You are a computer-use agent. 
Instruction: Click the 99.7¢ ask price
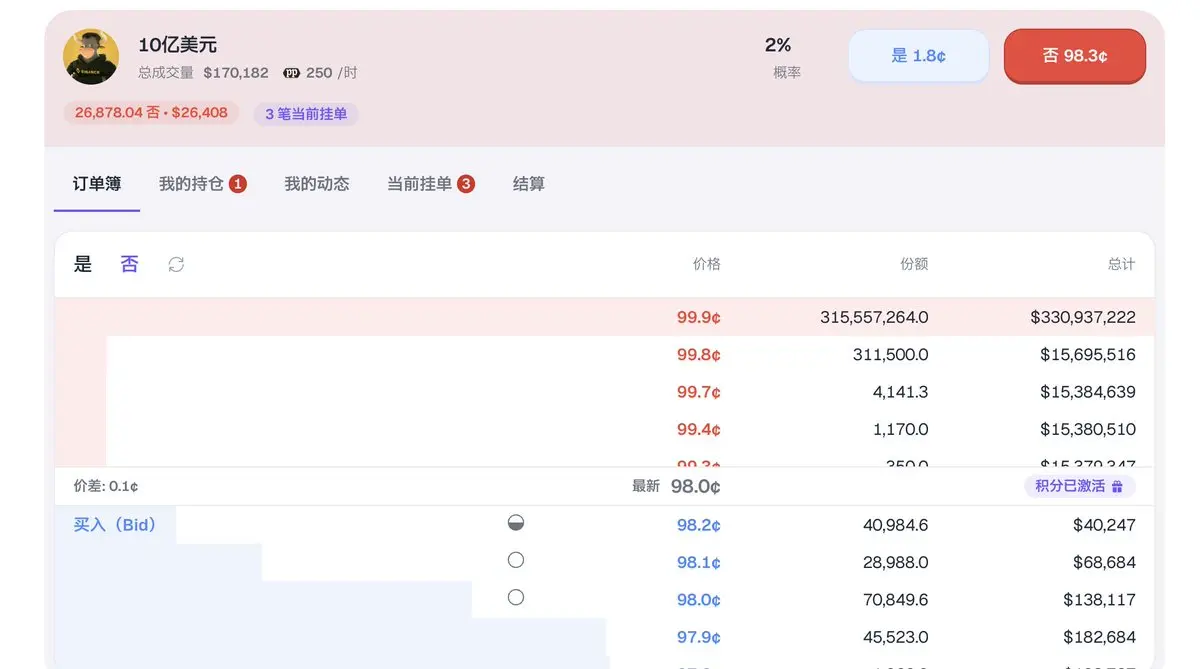pos(699,392)
